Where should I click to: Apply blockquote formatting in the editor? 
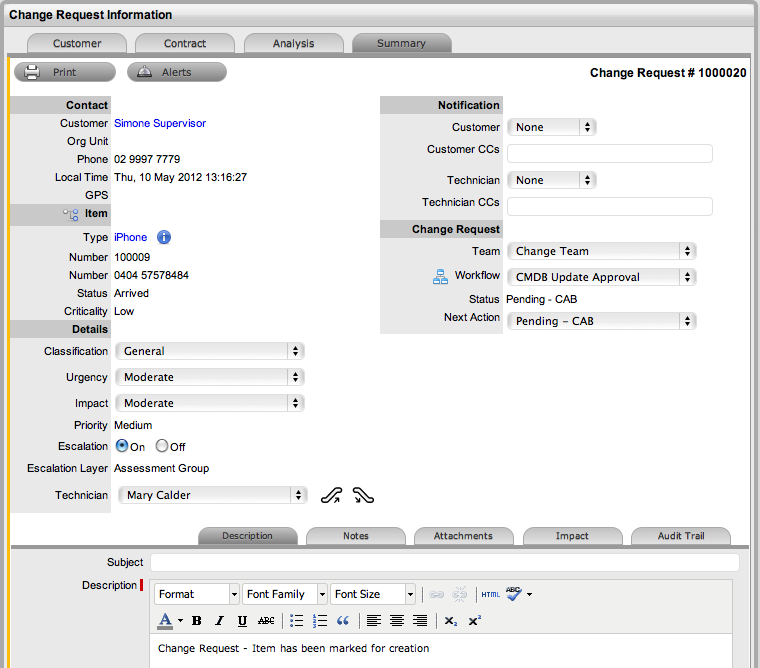point(343,621)
